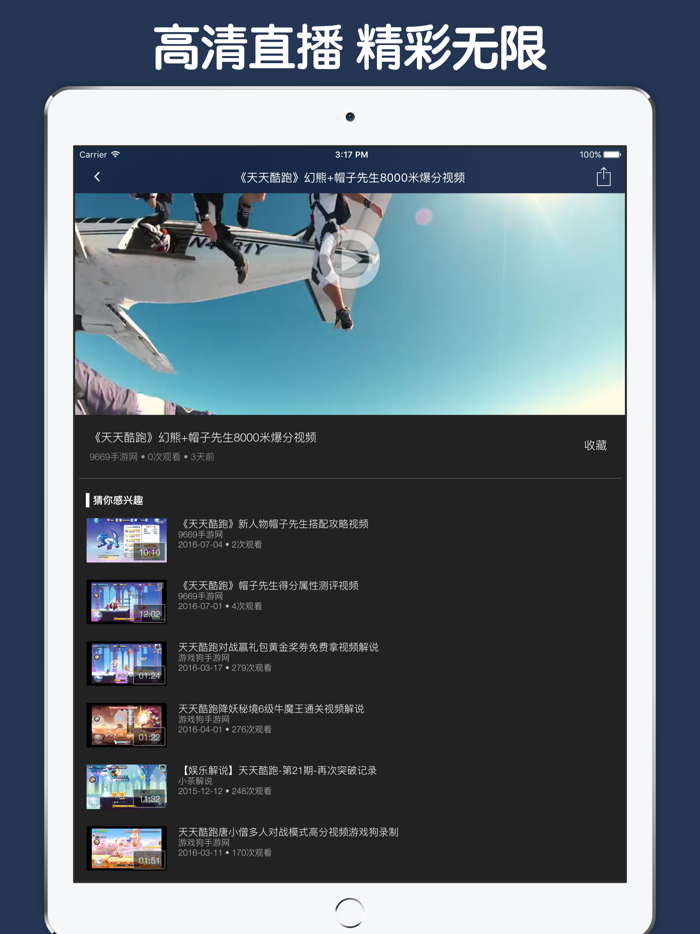Click the Wi-Fi status icon
This screenshot has width=700, height=934.
coord(115,154)
